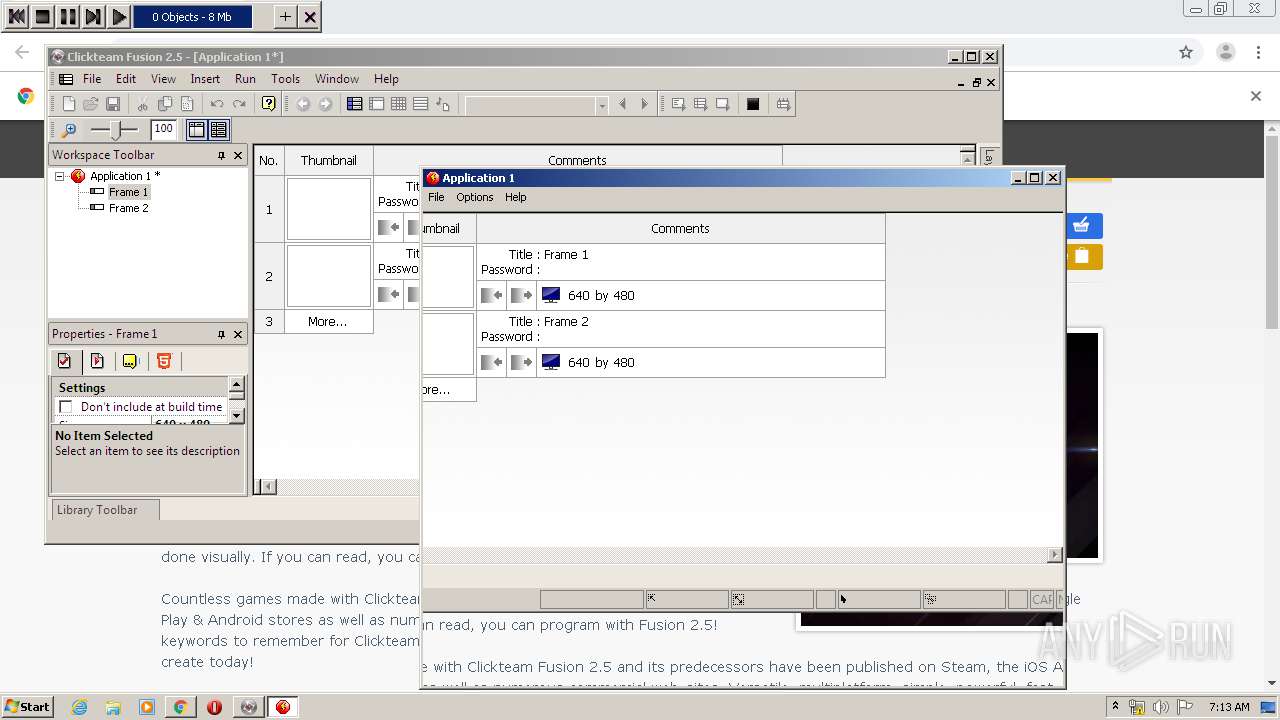Click the zoom magnifier icon
Screen dimensions: 1280x720
pyautogui.click(x=69, y=130)
